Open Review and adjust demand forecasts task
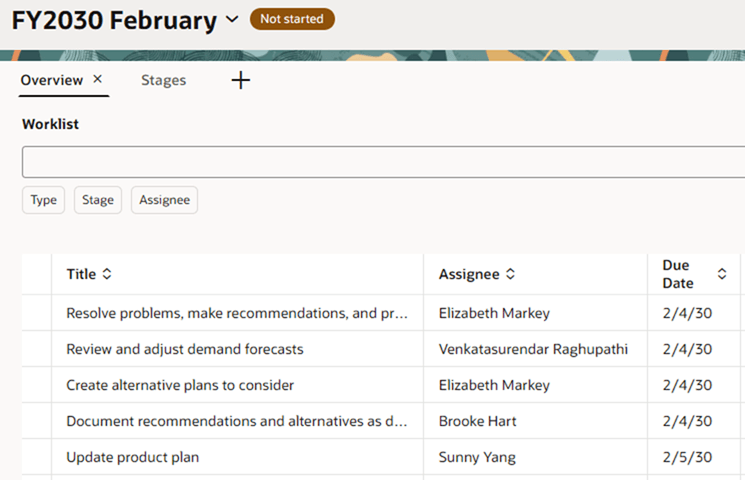 (185, 349)
